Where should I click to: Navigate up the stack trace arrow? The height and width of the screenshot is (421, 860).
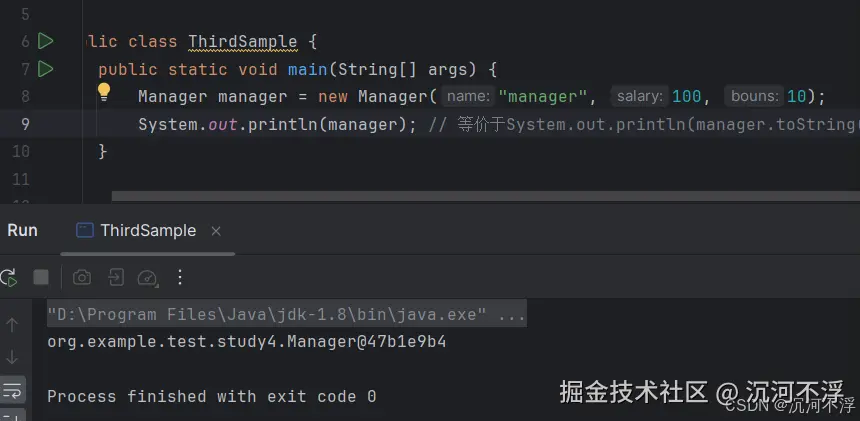click(x=12, y=325)
